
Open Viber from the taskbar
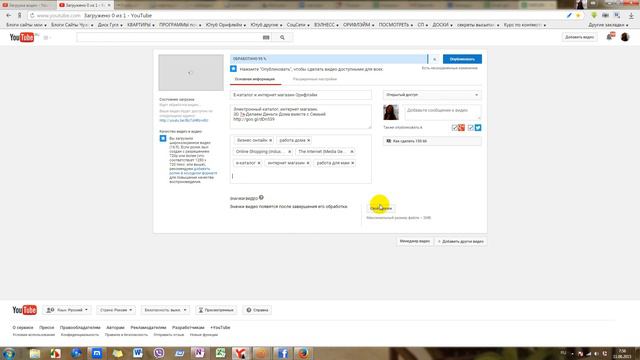coord(158,353)
